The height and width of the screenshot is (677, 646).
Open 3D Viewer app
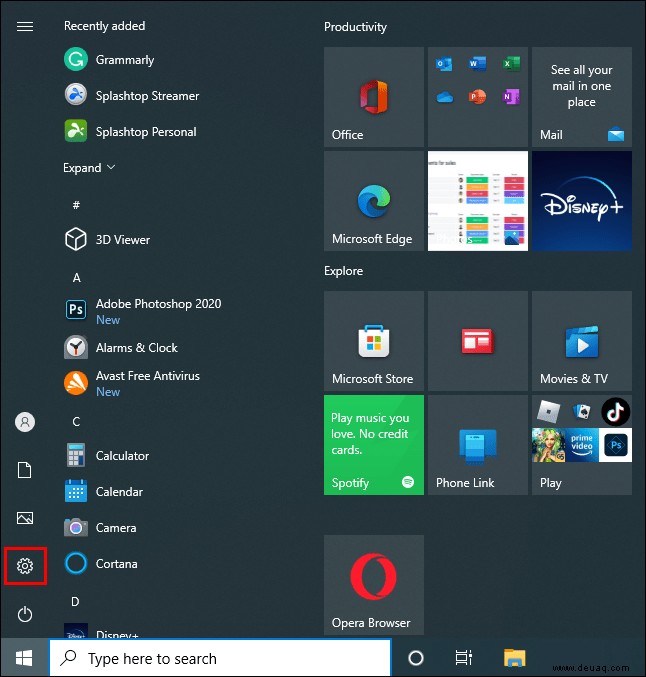[107, 239]
